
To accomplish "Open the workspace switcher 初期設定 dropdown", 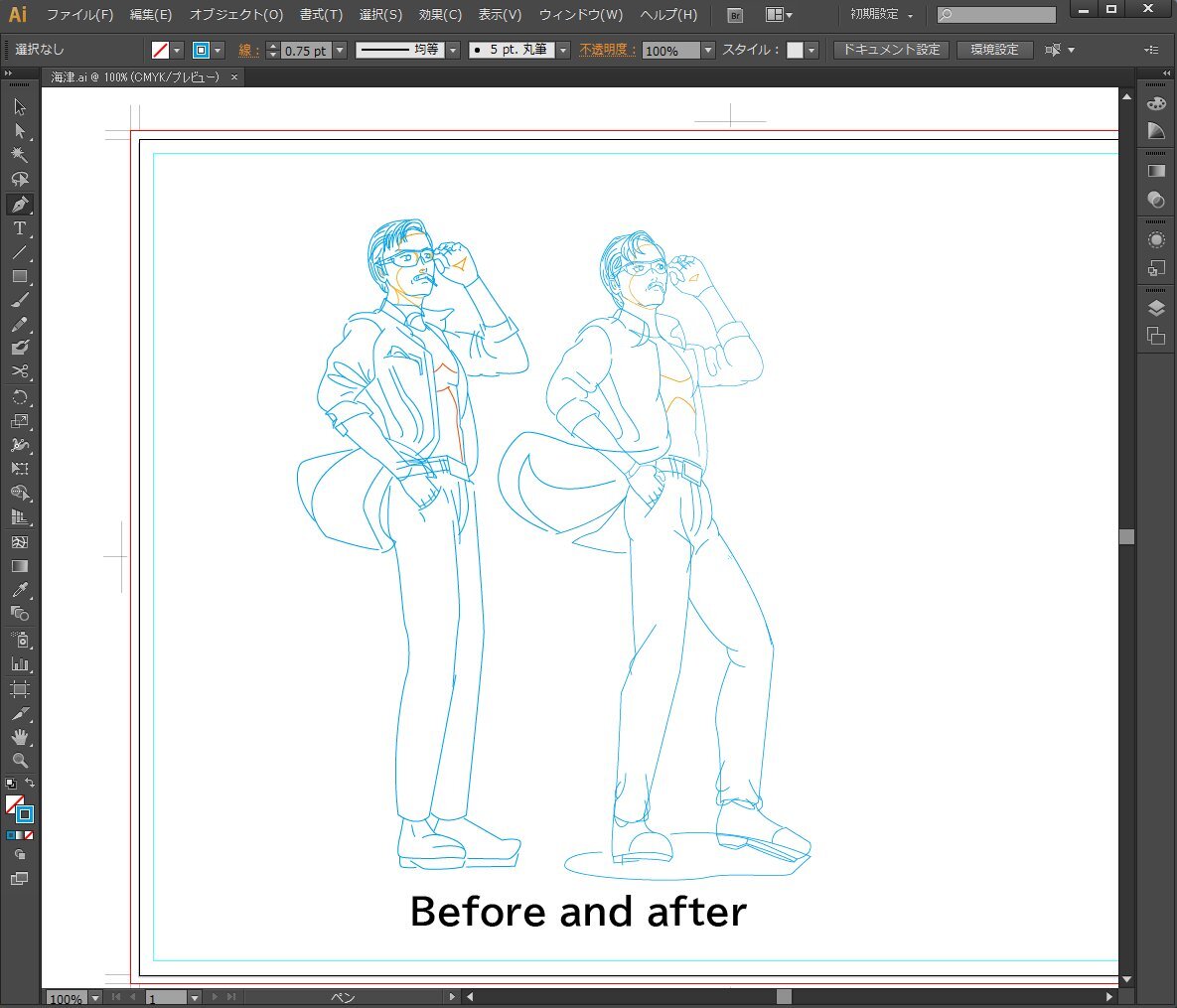I will click(881, 14).
